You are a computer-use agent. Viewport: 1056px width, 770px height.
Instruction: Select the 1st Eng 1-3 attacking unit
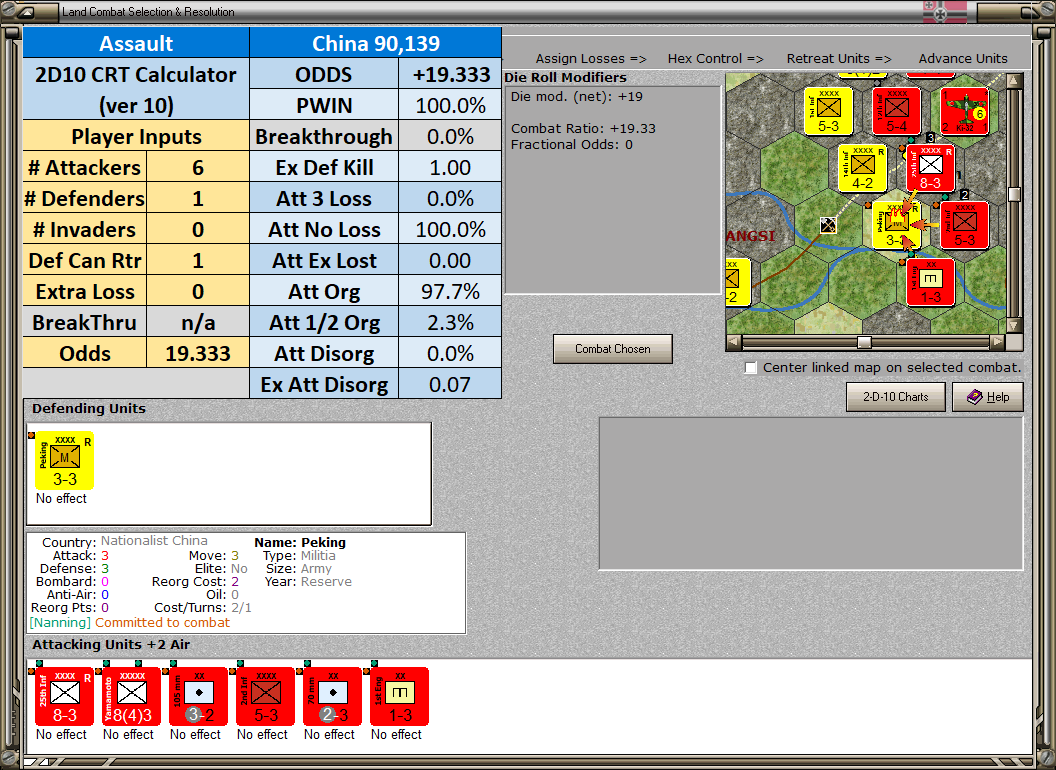(399, 697)
